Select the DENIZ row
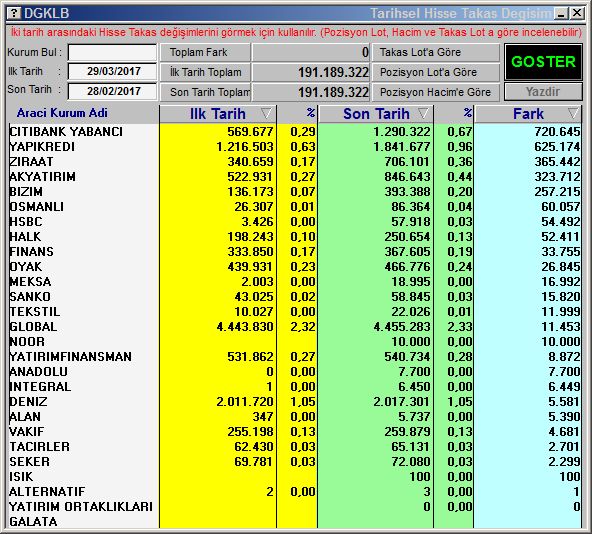The image size is (592, 534). pos(294,401)
